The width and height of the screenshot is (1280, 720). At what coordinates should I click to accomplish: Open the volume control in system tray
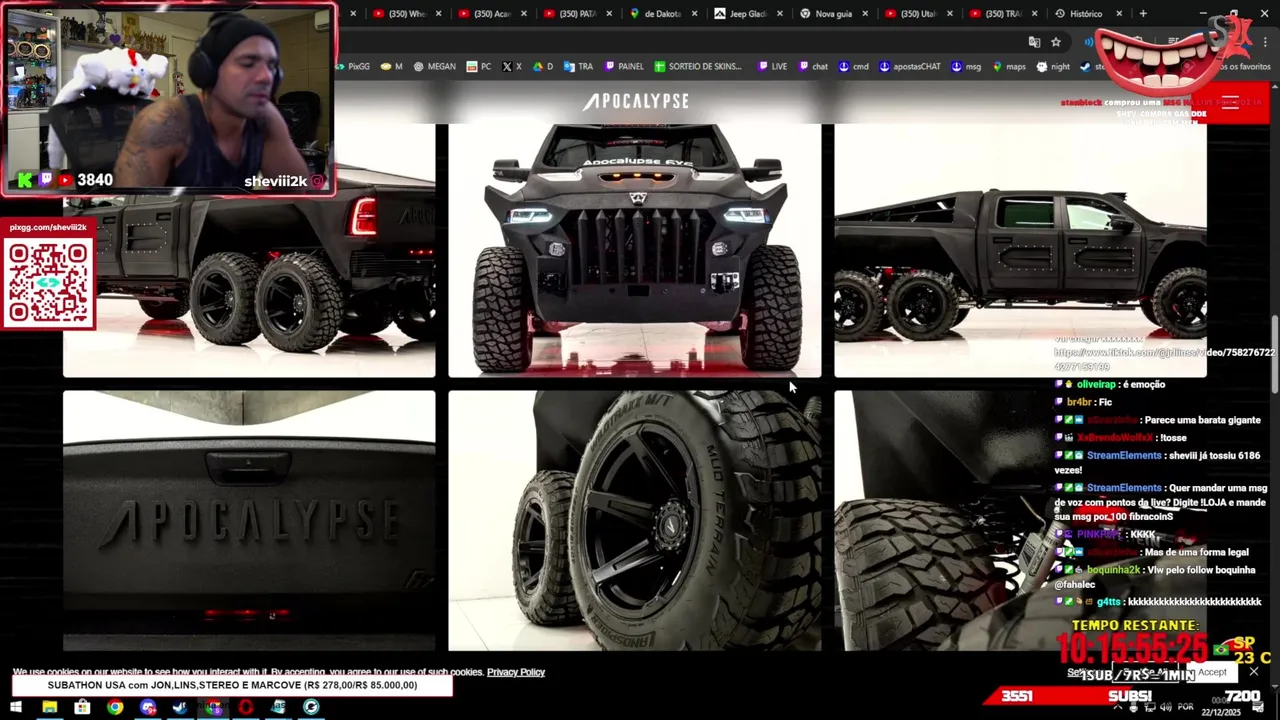pyautogui.click(x=1165, y=707)
